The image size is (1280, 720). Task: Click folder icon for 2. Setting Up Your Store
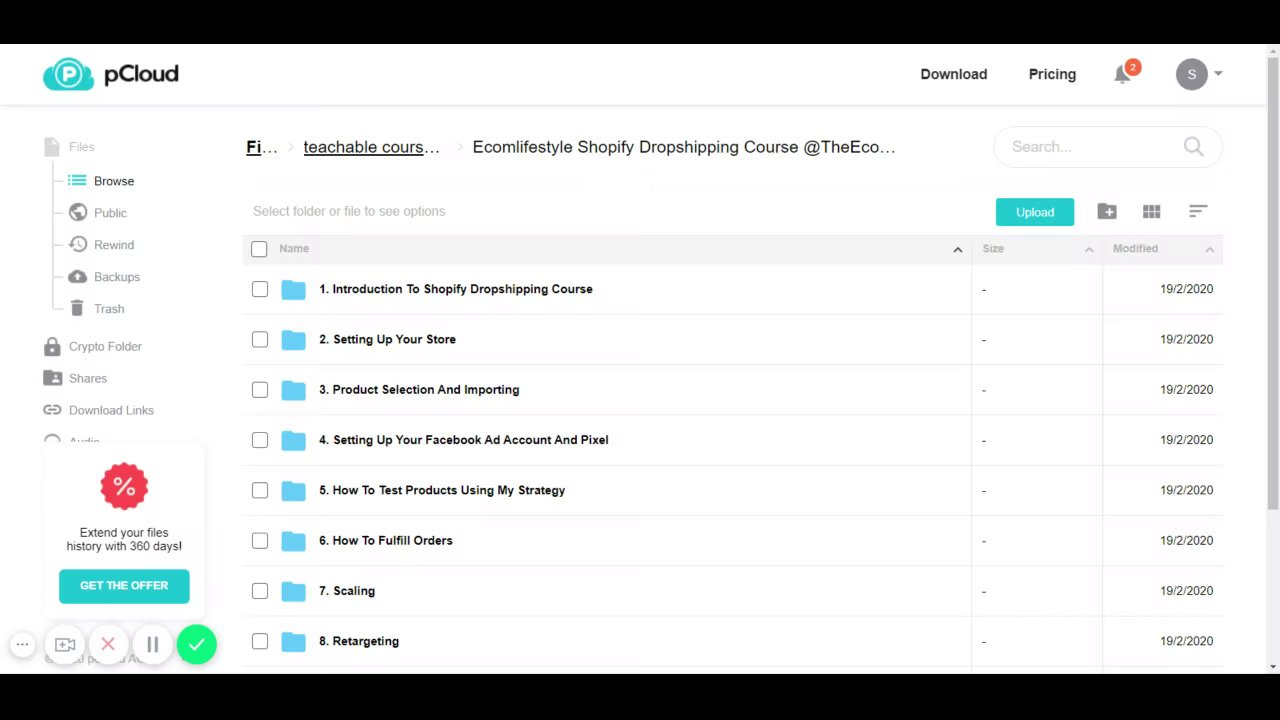293,339
